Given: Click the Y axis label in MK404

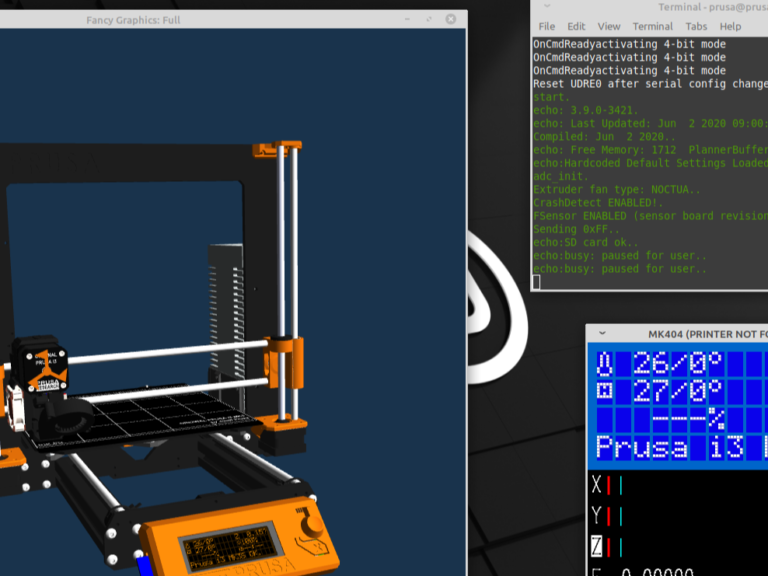Looking at the screenshot, I should tap(596, 515).
